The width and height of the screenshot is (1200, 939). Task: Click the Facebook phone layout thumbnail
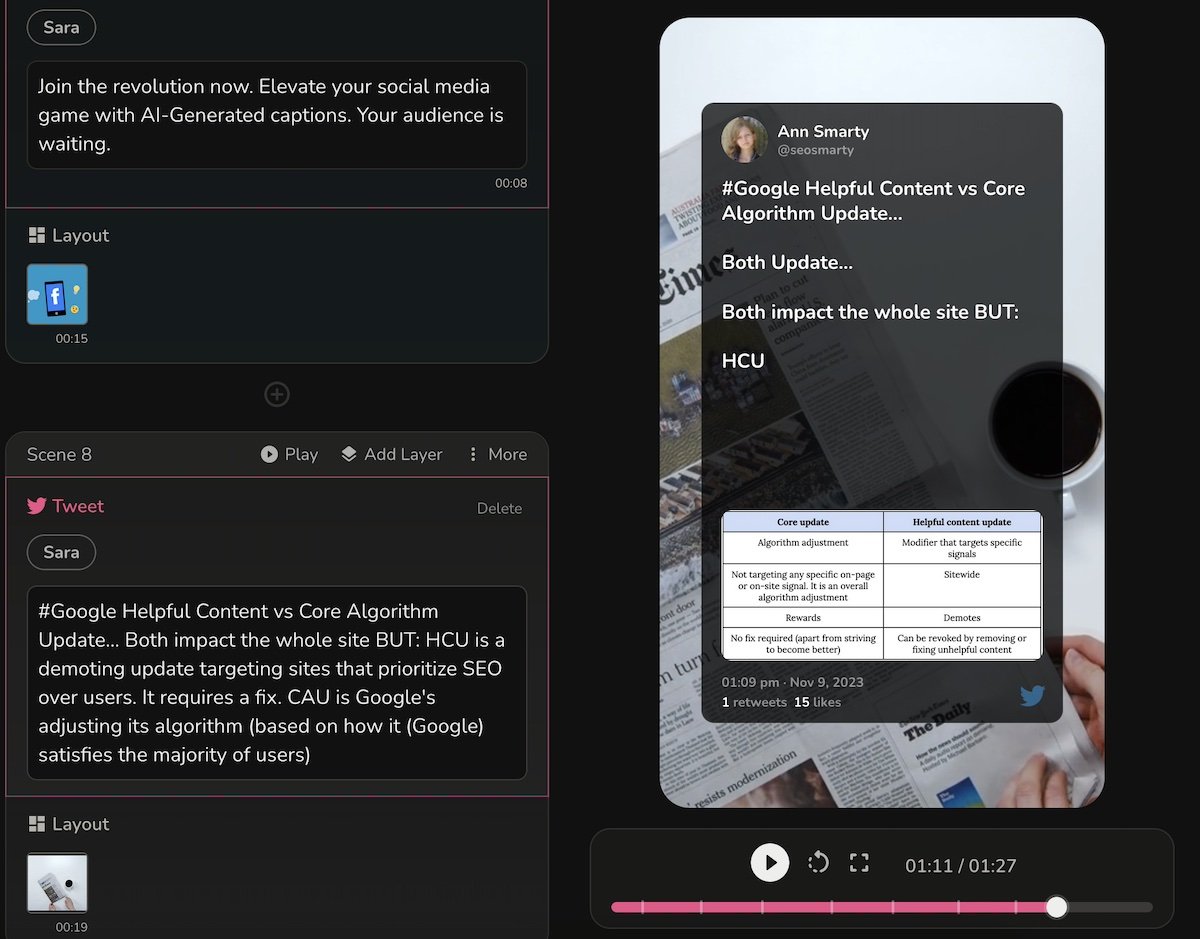tap(57, 294)
